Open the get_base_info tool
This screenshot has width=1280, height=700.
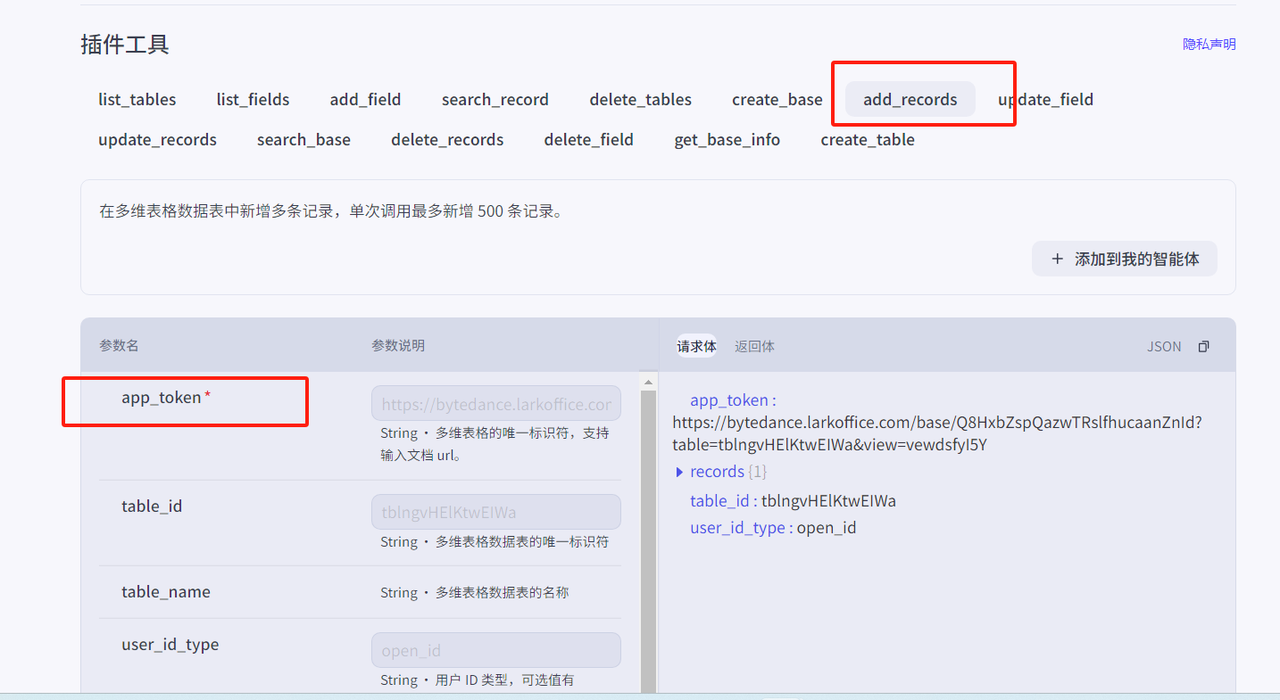pyautogui.click(x=727, y=140)
